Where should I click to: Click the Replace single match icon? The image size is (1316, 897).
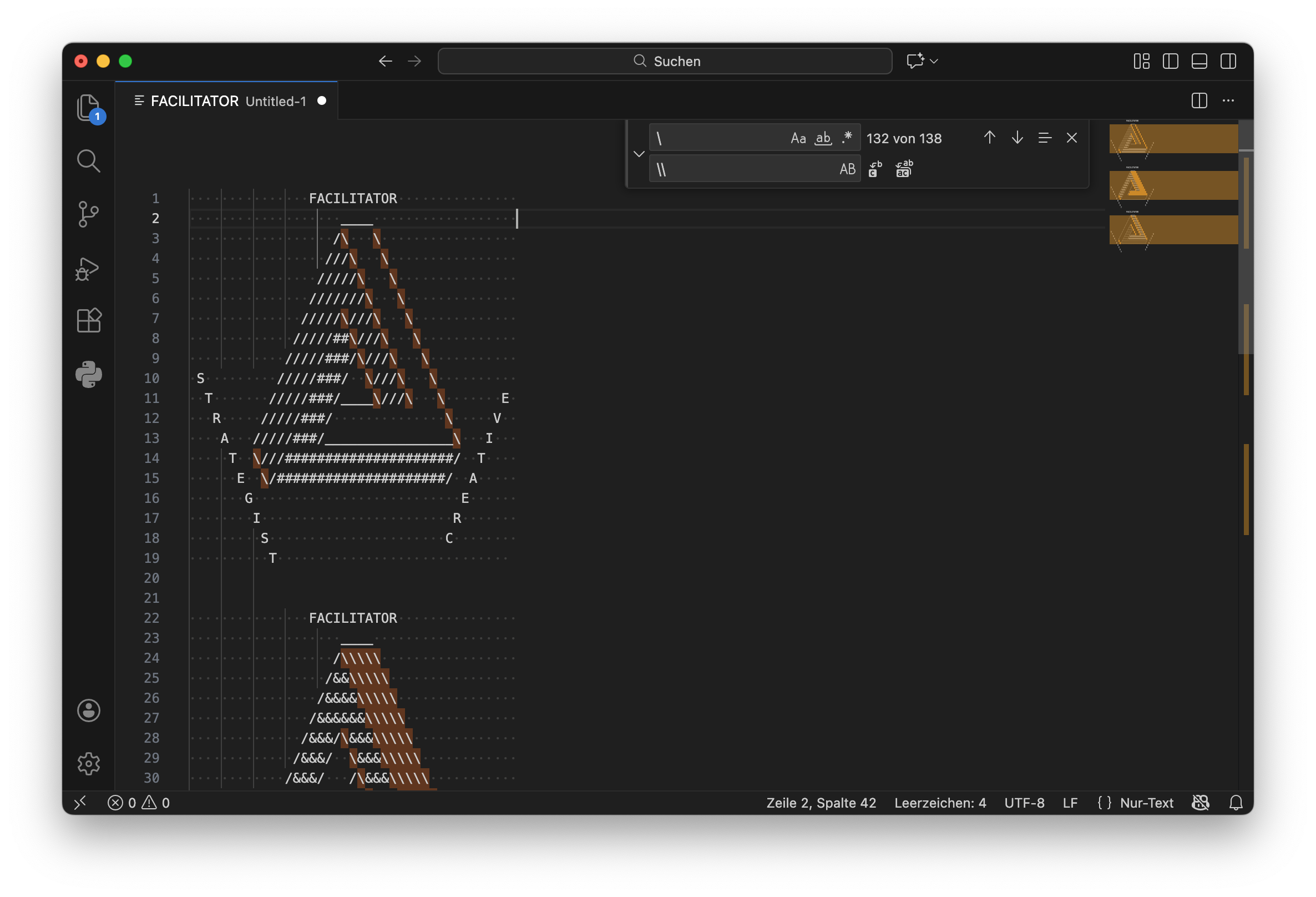(875, 169)
